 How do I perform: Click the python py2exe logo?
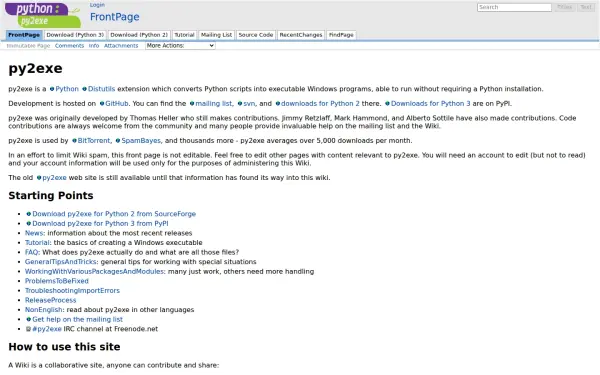(43, 15)
